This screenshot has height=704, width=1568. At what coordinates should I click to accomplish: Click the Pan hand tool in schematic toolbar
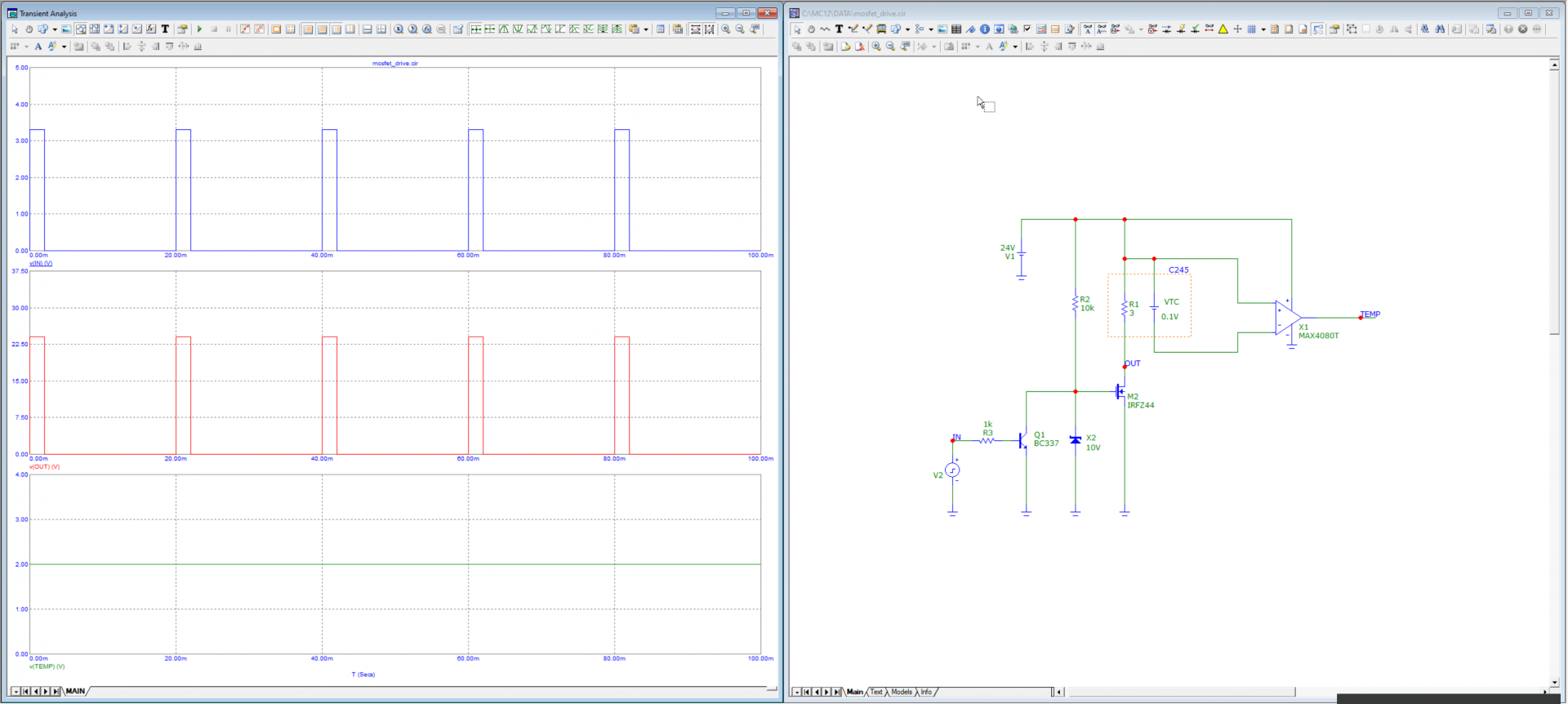click(x=811, y=29)
